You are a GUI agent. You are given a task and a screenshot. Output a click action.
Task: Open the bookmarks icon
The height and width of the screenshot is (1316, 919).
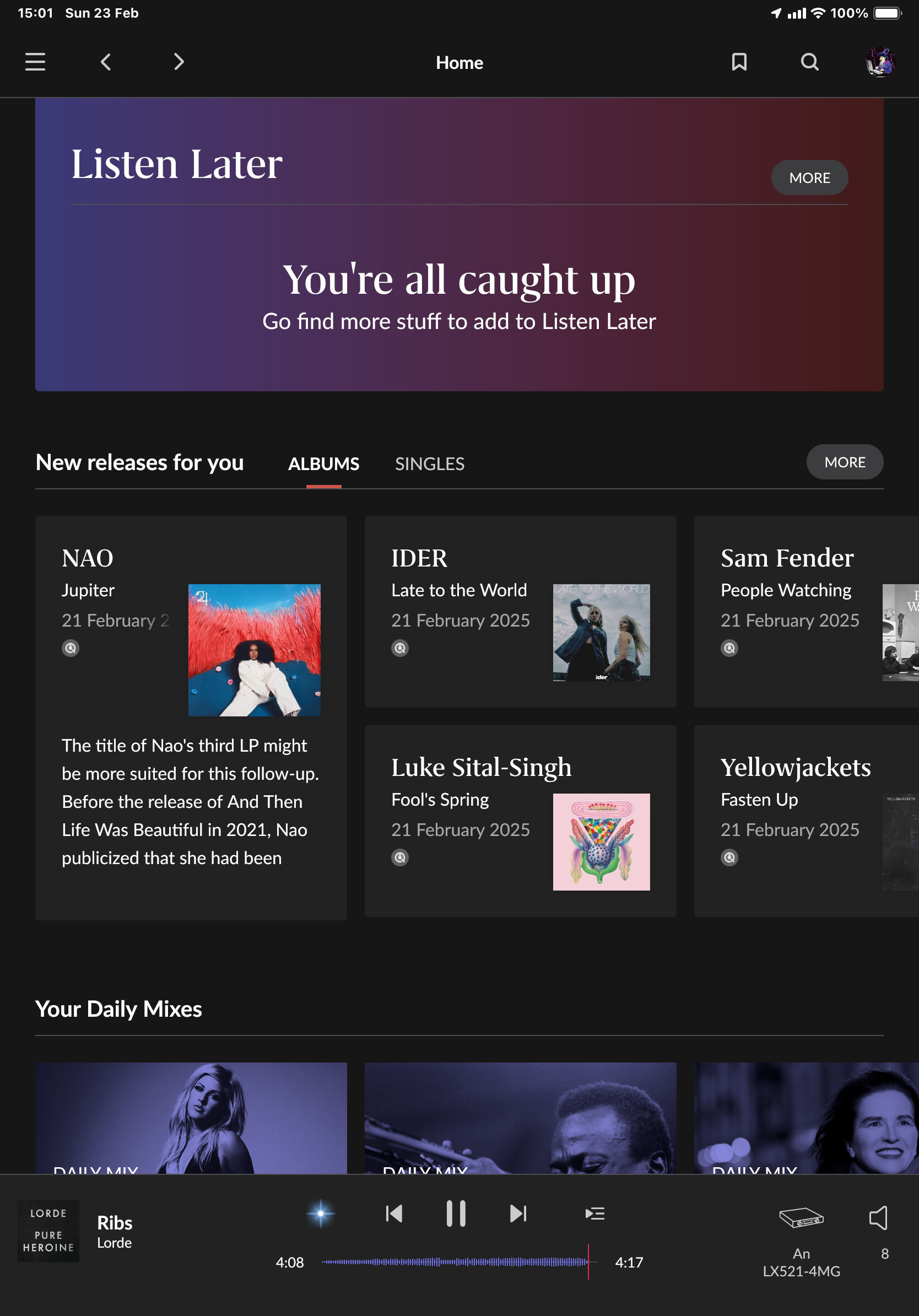point(739,62)
